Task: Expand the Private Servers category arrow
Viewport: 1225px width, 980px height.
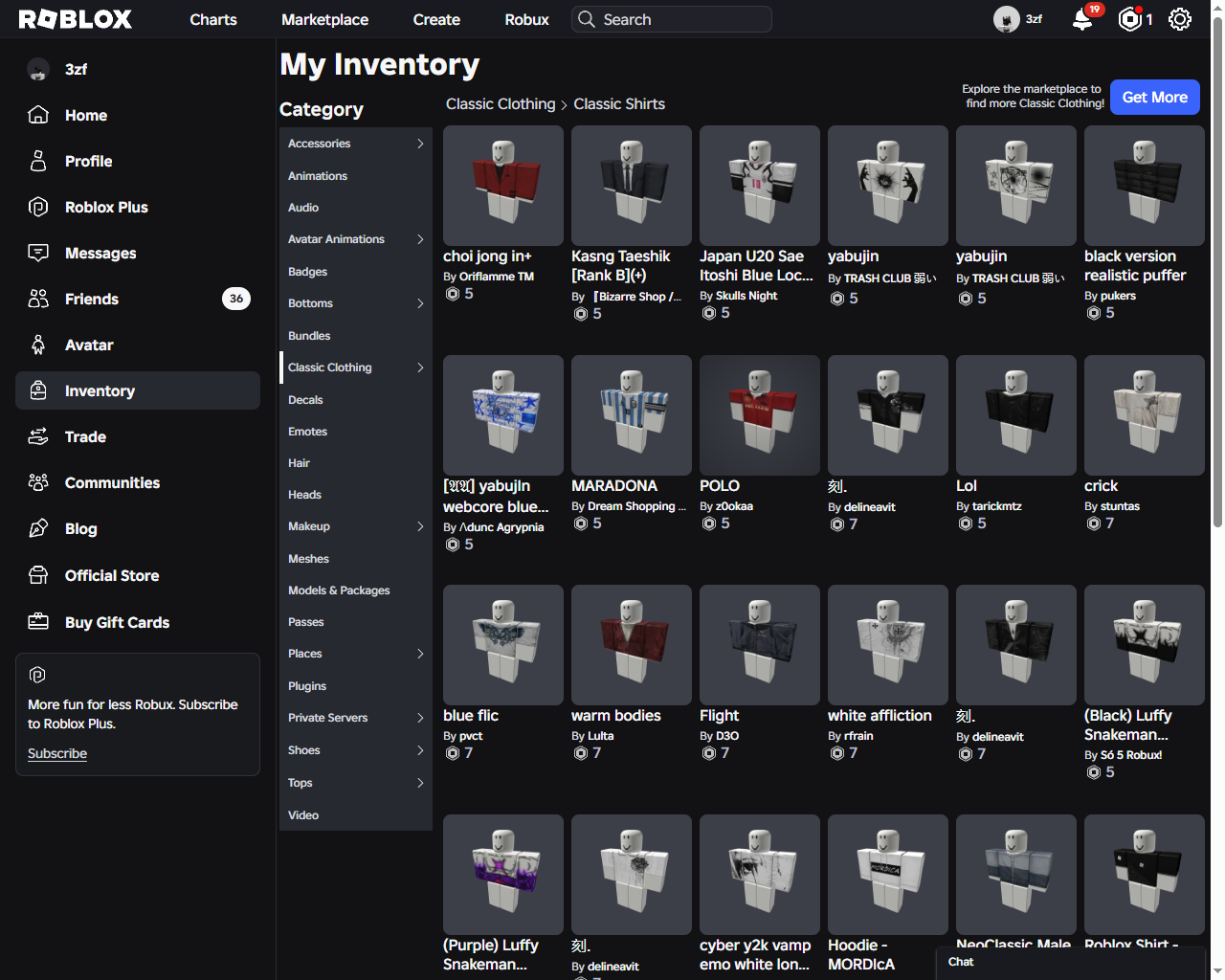Action: pyautogui.click(x=420, y=718)
